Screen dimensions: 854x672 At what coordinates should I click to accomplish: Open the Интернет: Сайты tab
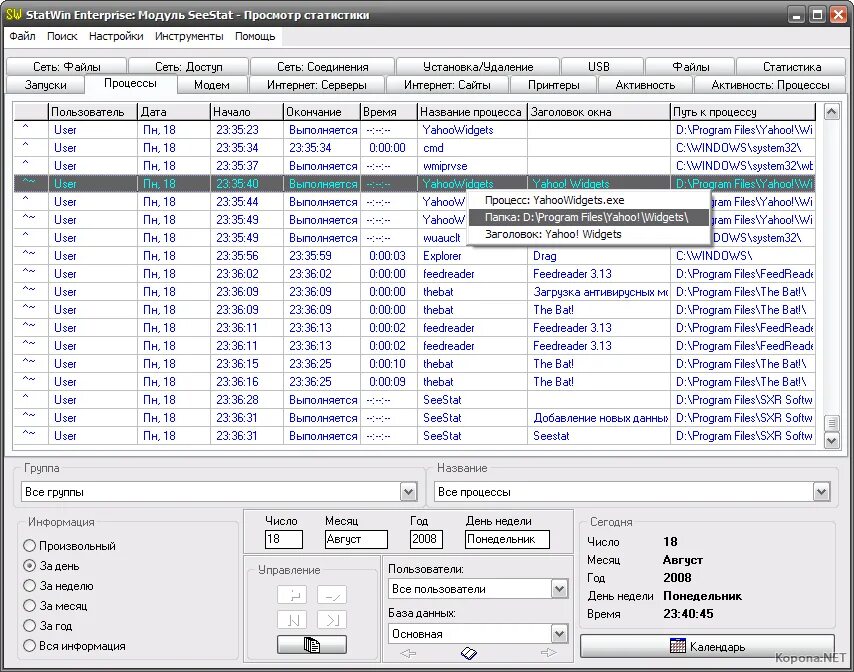447,85
